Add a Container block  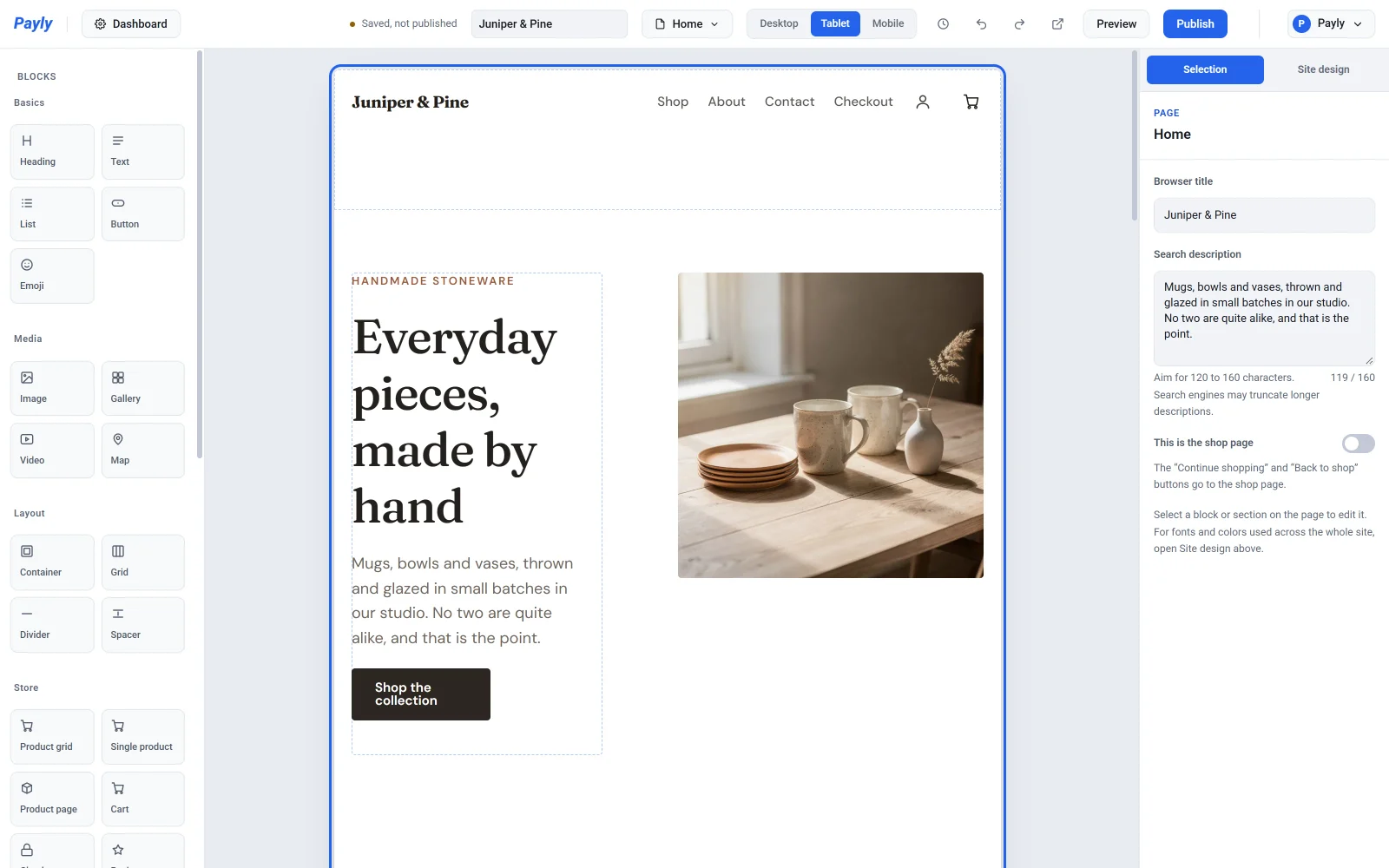coord(52,562)
